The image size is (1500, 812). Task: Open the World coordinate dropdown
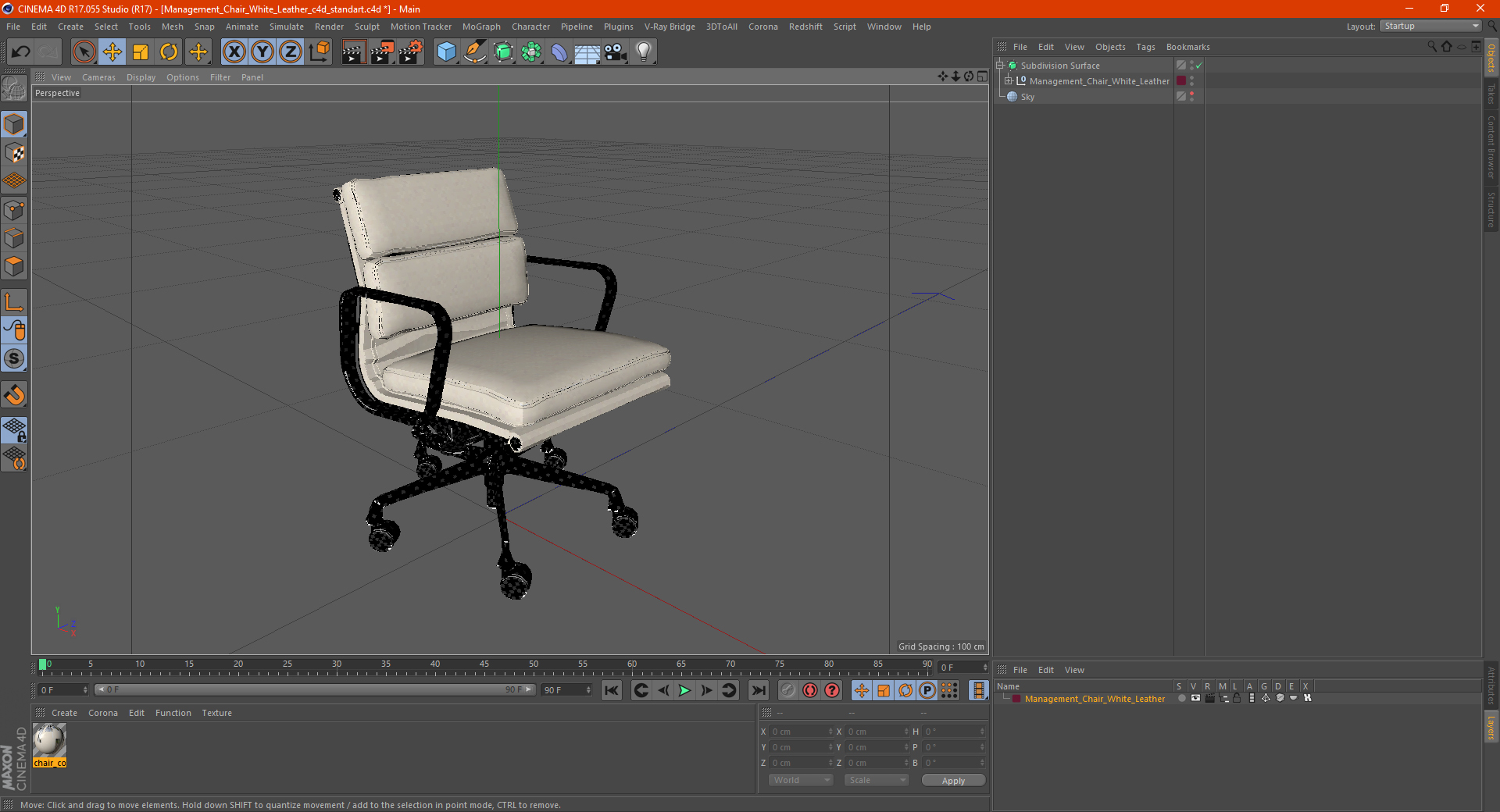(x=801, y=780)
